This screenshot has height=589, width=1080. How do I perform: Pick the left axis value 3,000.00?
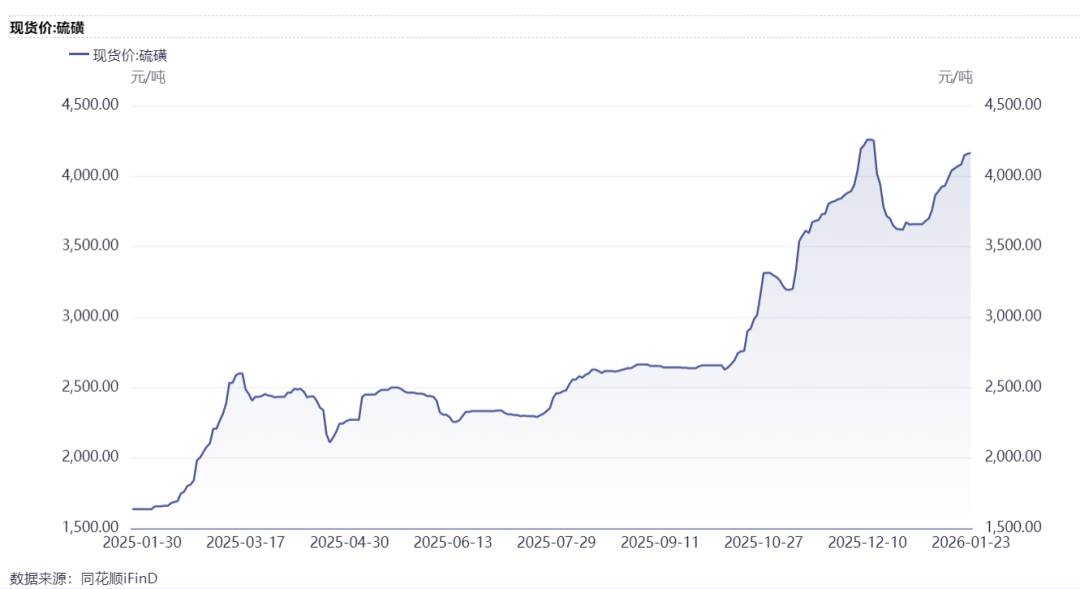[x=90, y=316]
